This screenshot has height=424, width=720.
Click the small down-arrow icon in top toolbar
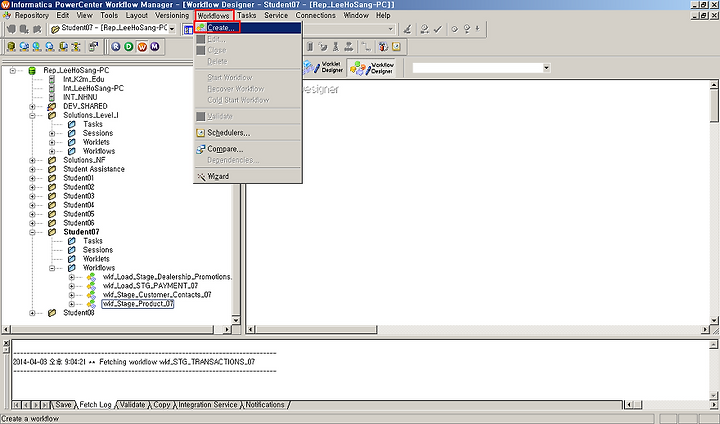478,29
